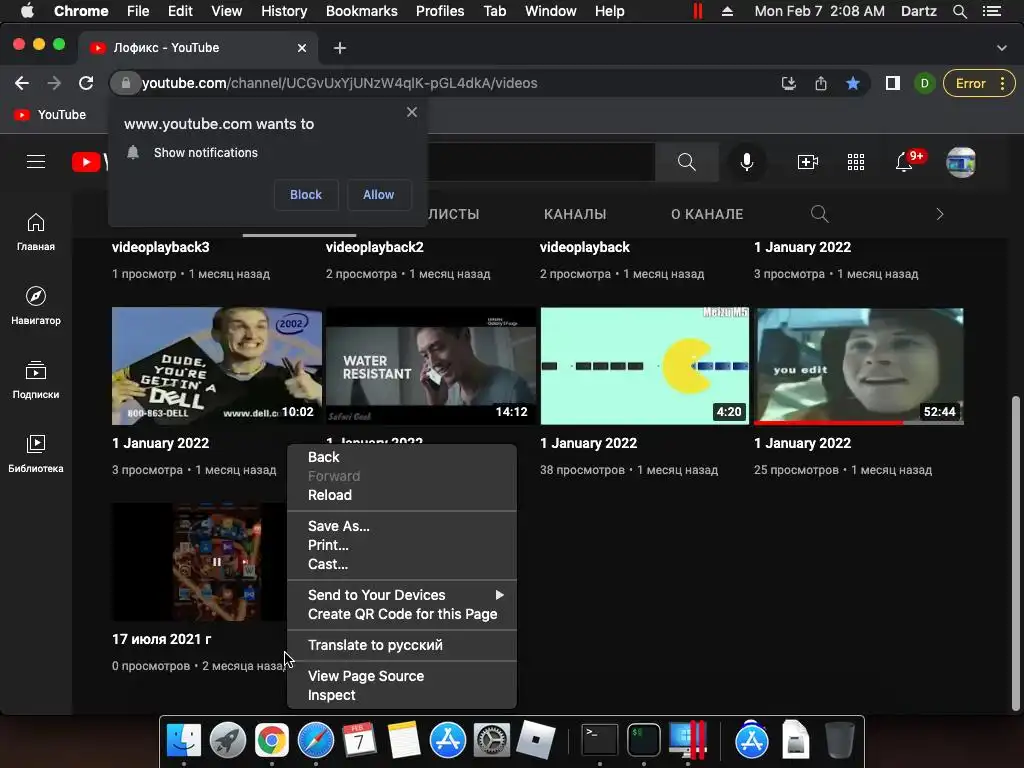Choose Create QR Code for this Page
Viewport: 1024px width, 768px height.
click(402, 614)
